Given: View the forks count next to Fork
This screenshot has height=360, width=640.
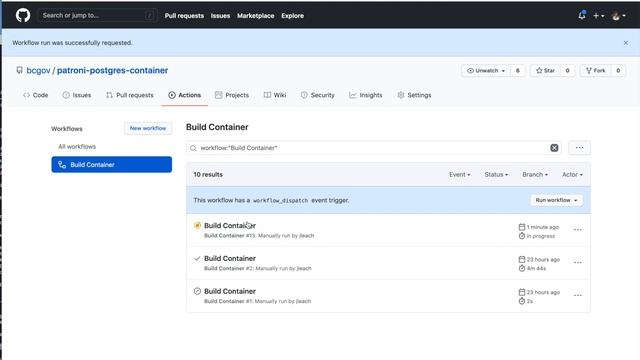Looking at the screenshot, I should [x=618, y=71].
